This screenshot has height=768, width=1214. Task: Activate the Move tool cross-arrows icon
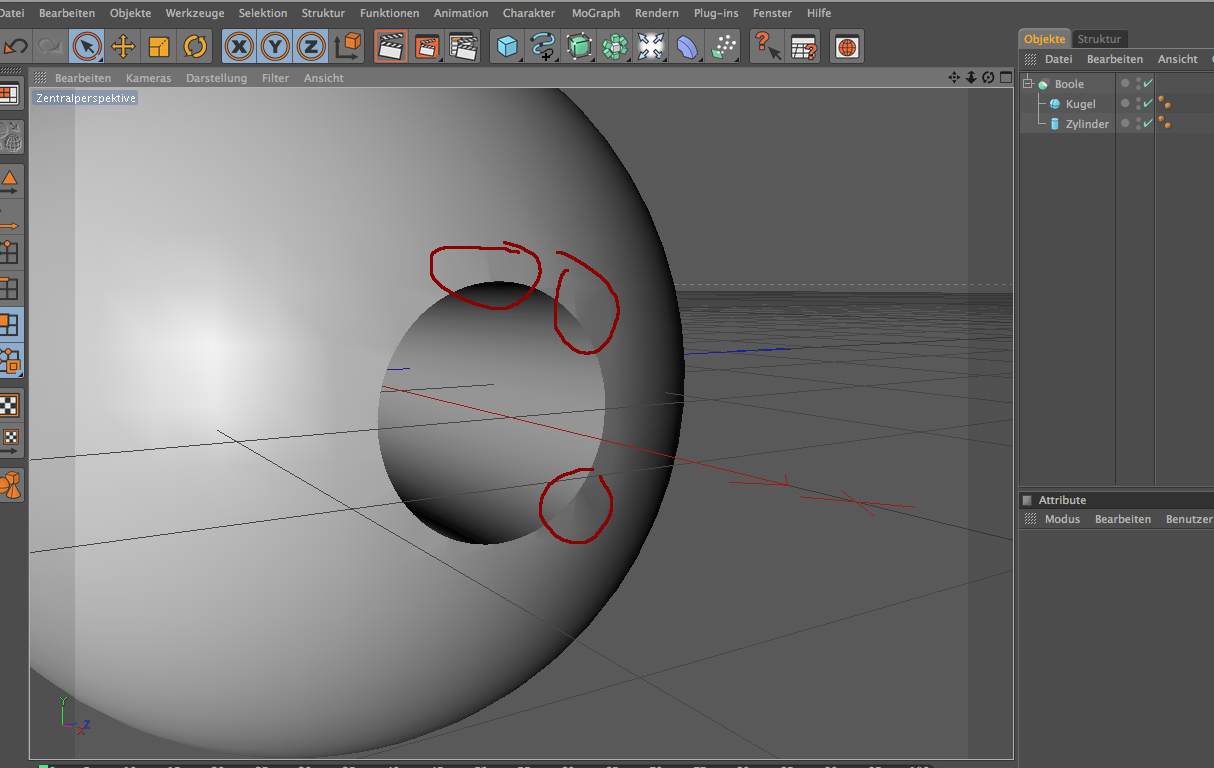[123, 46]
